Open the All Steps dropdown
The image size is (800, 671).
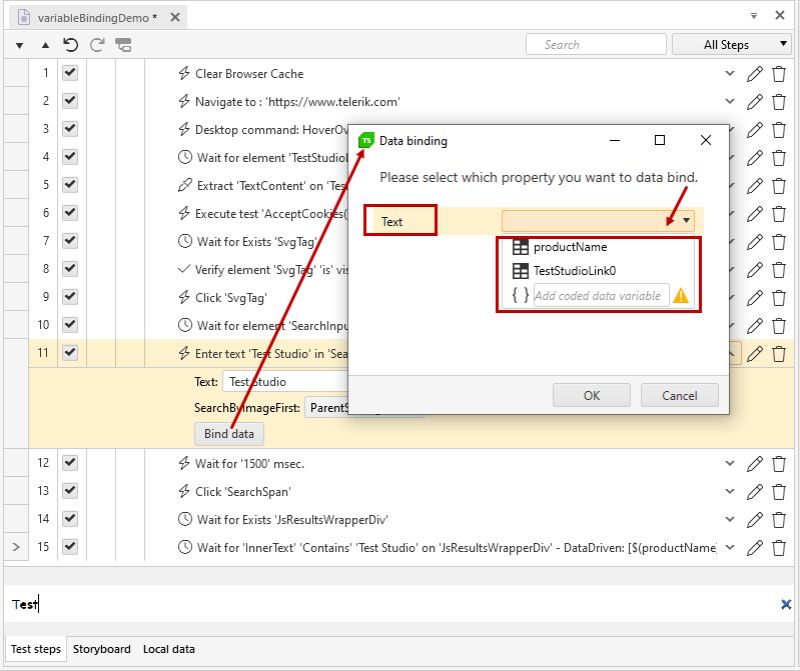click(x=731, y=44)
